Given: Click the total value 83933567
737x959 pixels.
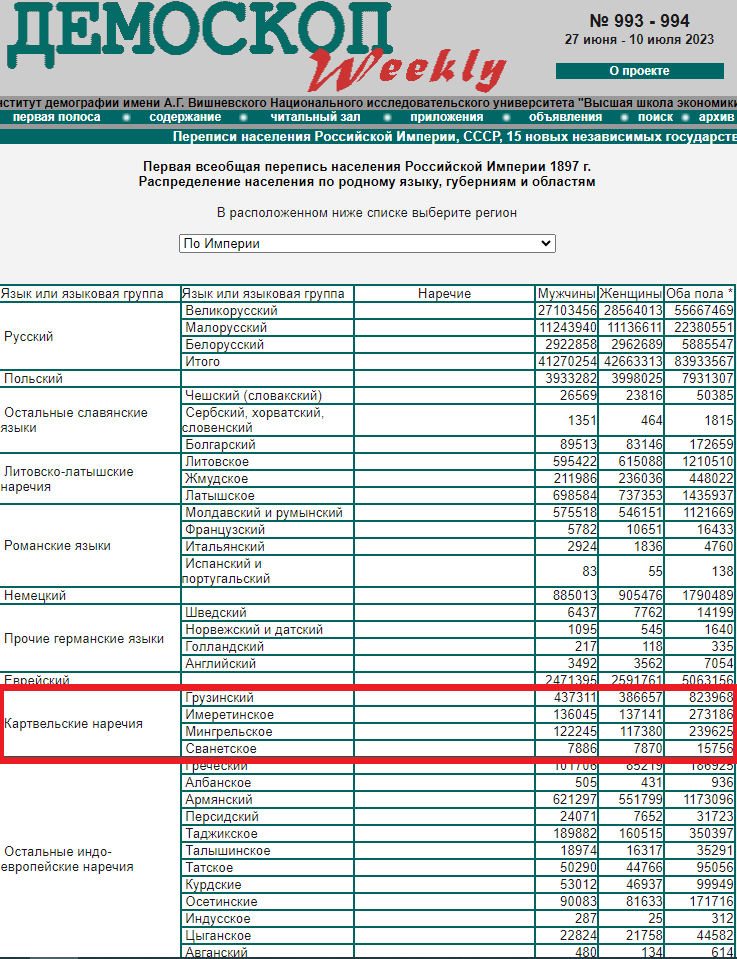Looking at the screenshot, I should pos(703,362).
